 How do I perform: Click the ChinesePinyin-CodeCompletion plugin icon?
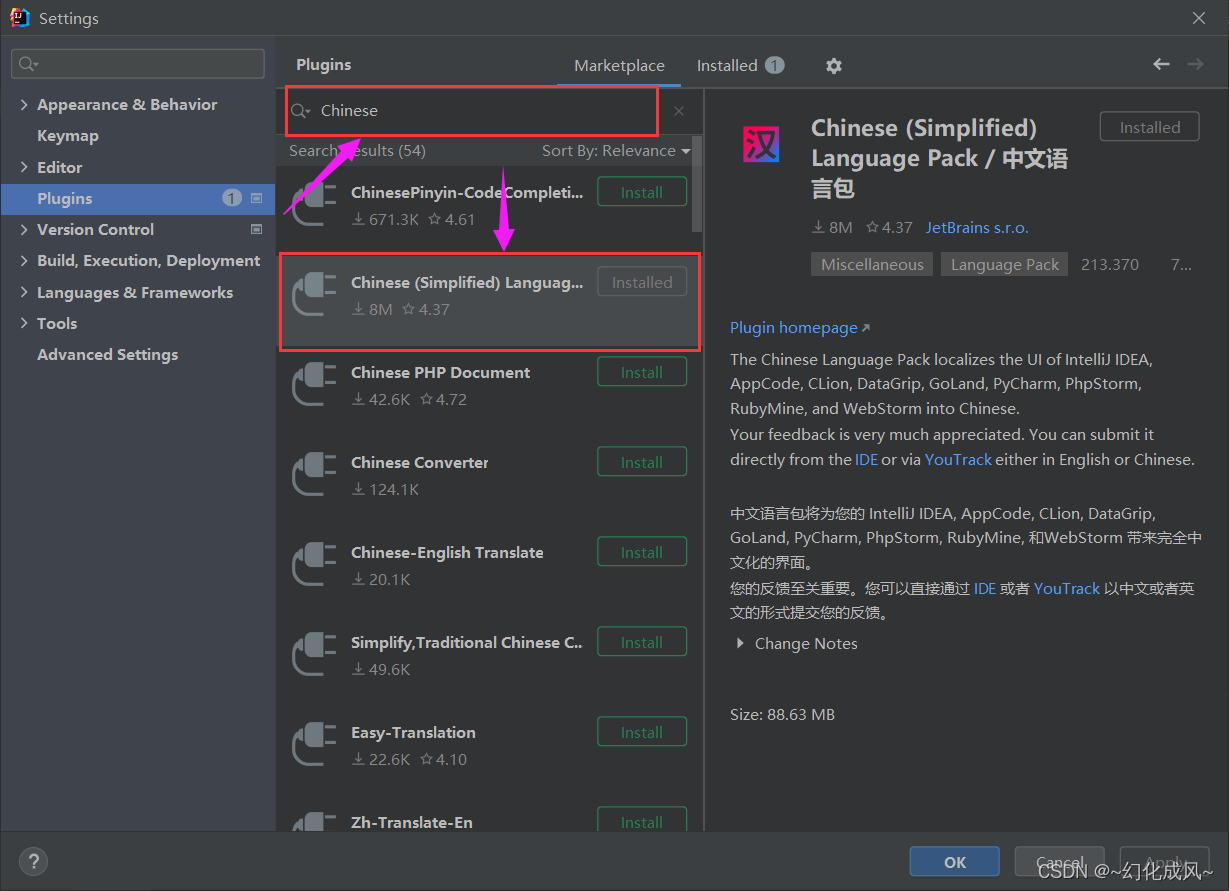click(x=314, y=206)
